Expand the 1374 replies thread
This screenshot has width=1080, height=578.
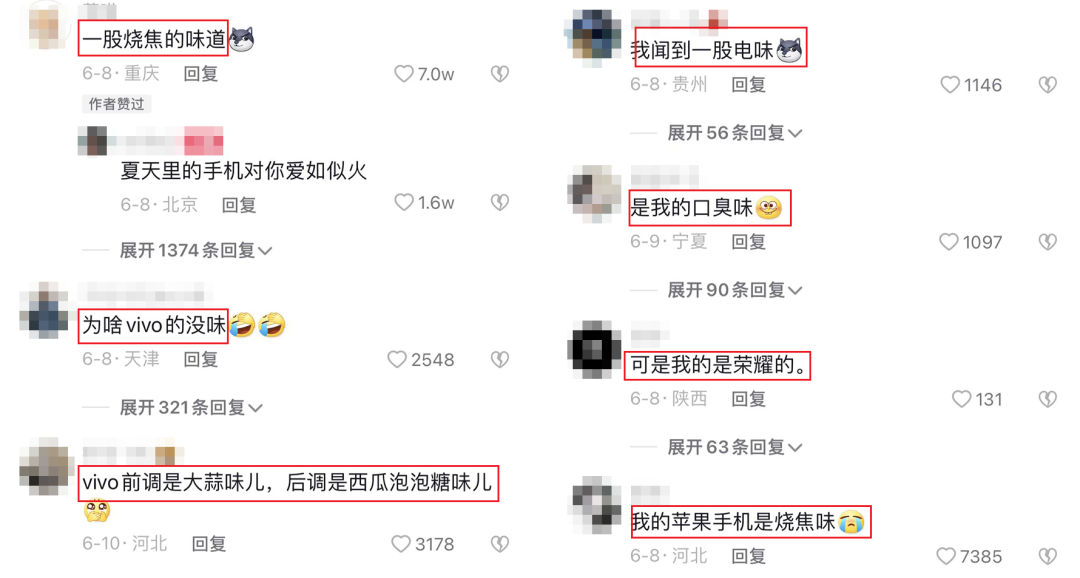196,250
